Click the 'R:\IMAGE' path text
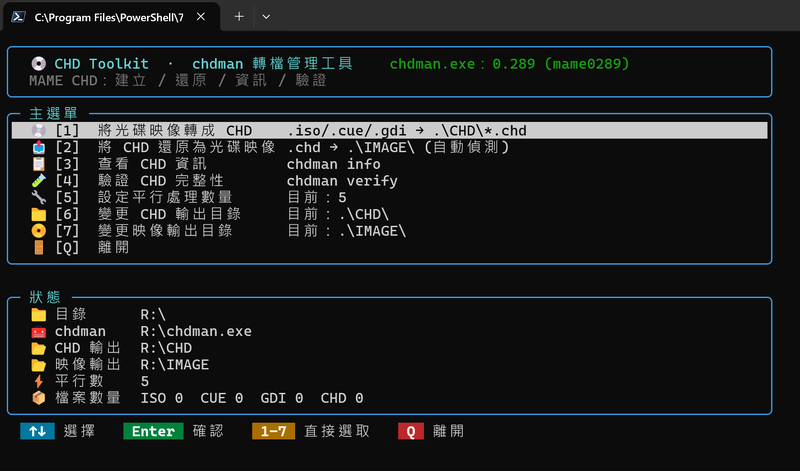 click(x=174, y=365)
